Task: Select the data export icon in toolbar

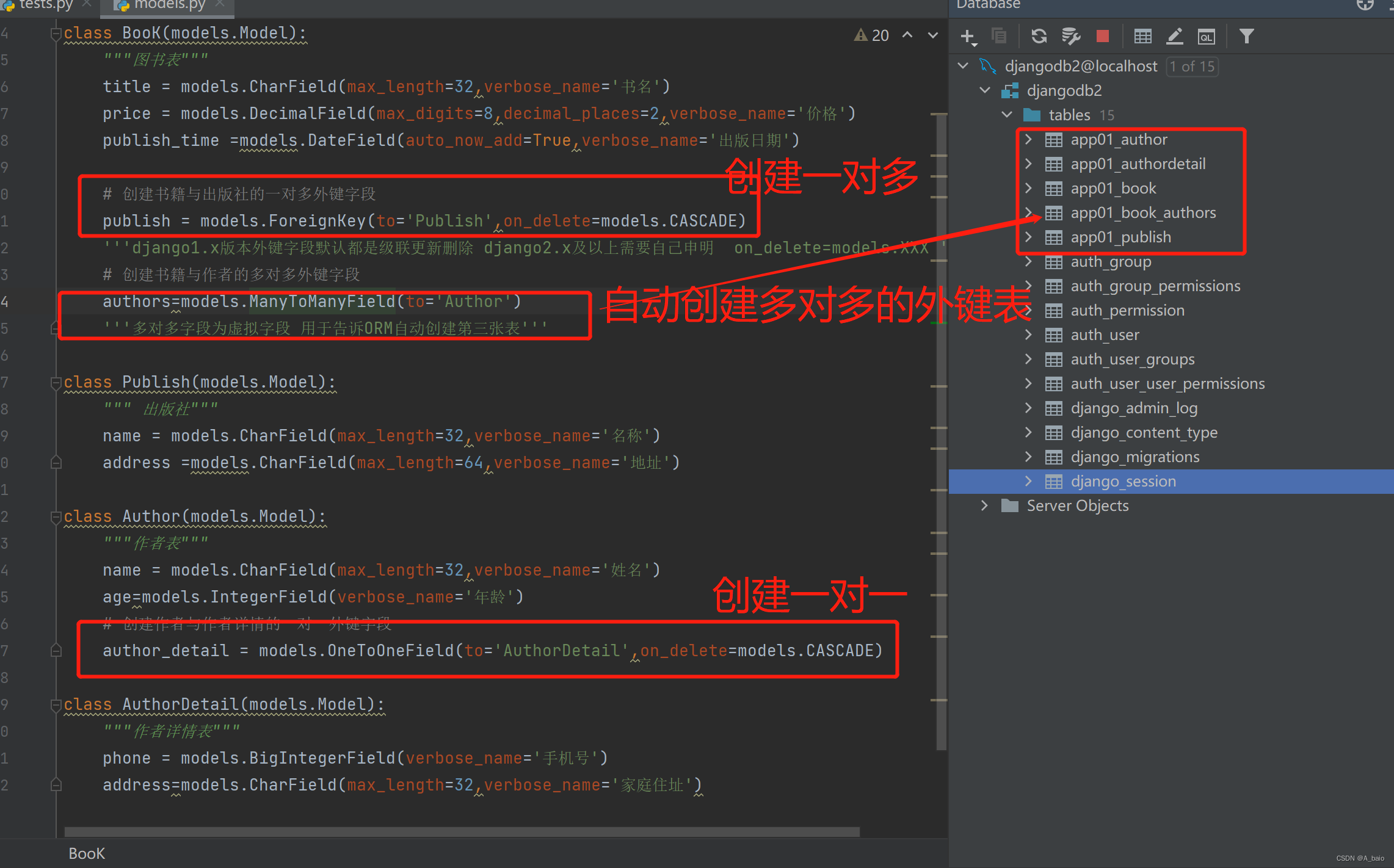Action: (x=1175, y=37)
